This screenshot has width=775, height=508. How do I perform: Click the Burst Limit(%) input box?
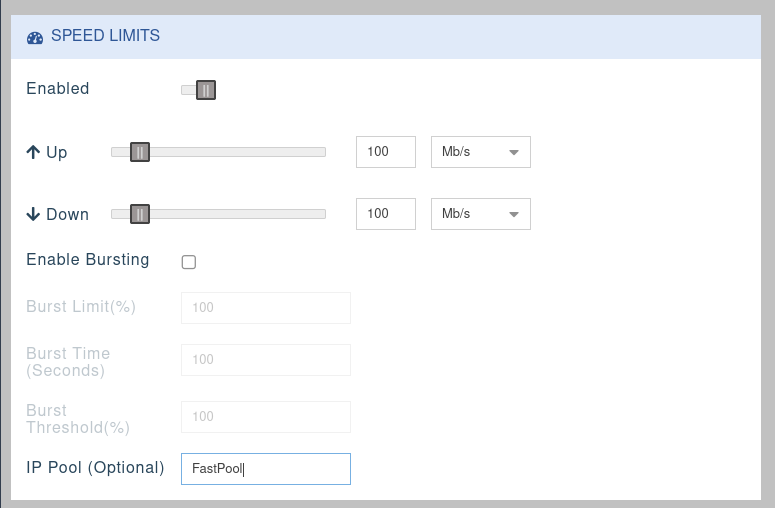click(x=265, y=308)
